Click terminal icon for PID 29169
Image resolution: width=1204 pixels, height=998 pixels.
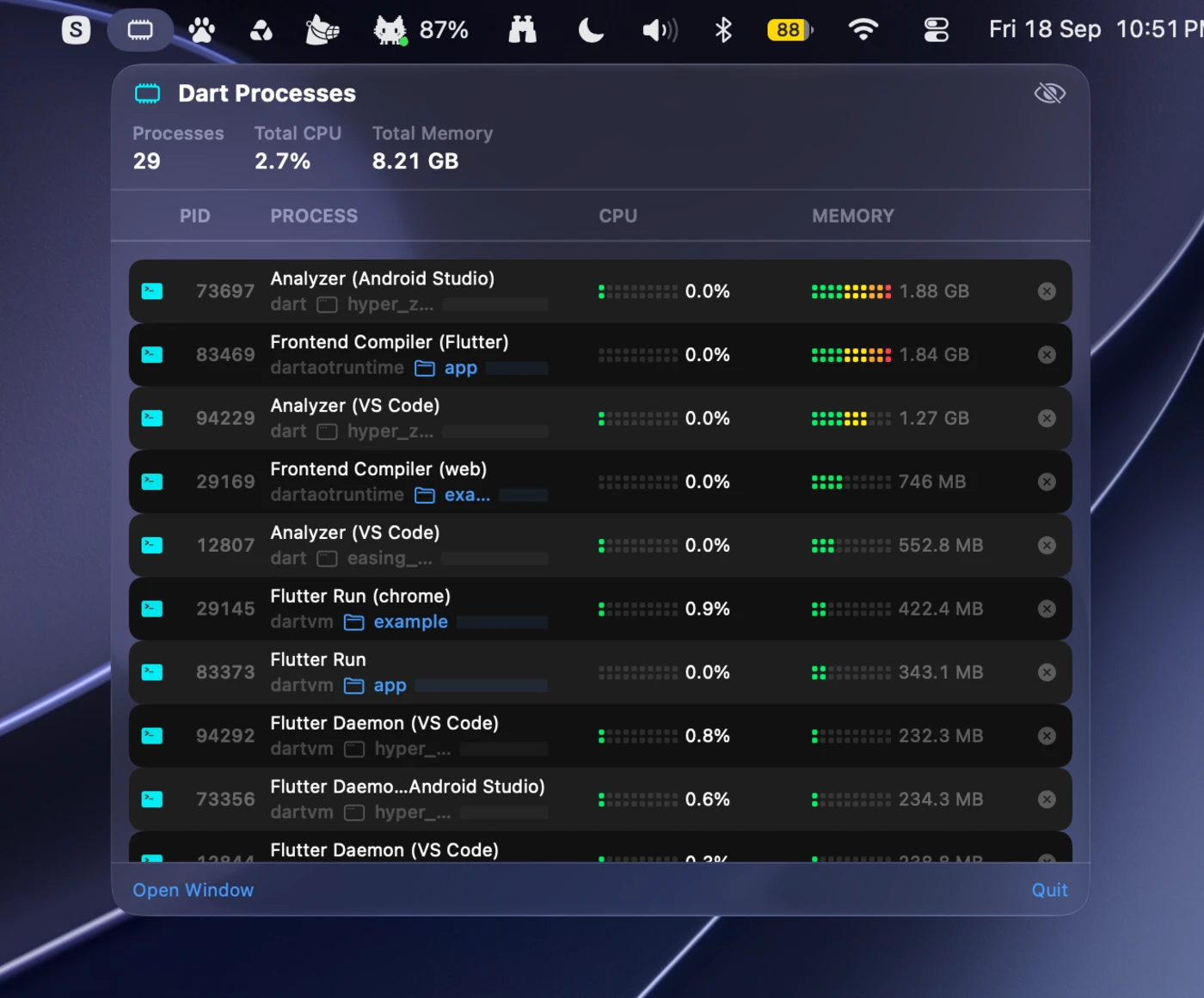(152, 482)
